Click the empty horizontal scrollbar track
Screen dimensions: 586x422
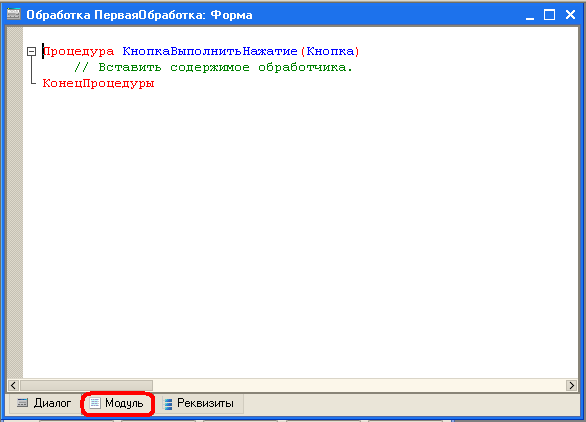point(359,385)
